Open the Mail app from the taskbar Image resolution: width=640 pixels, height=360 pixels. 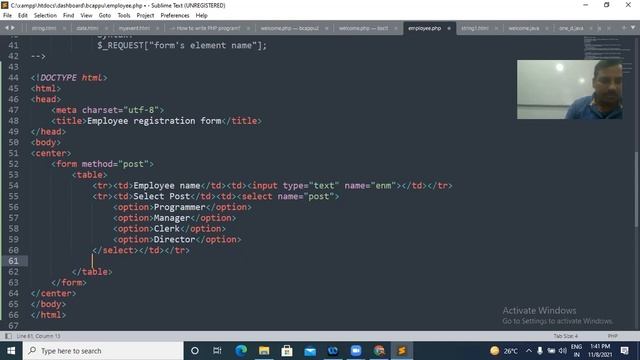(x=310, y=351)
